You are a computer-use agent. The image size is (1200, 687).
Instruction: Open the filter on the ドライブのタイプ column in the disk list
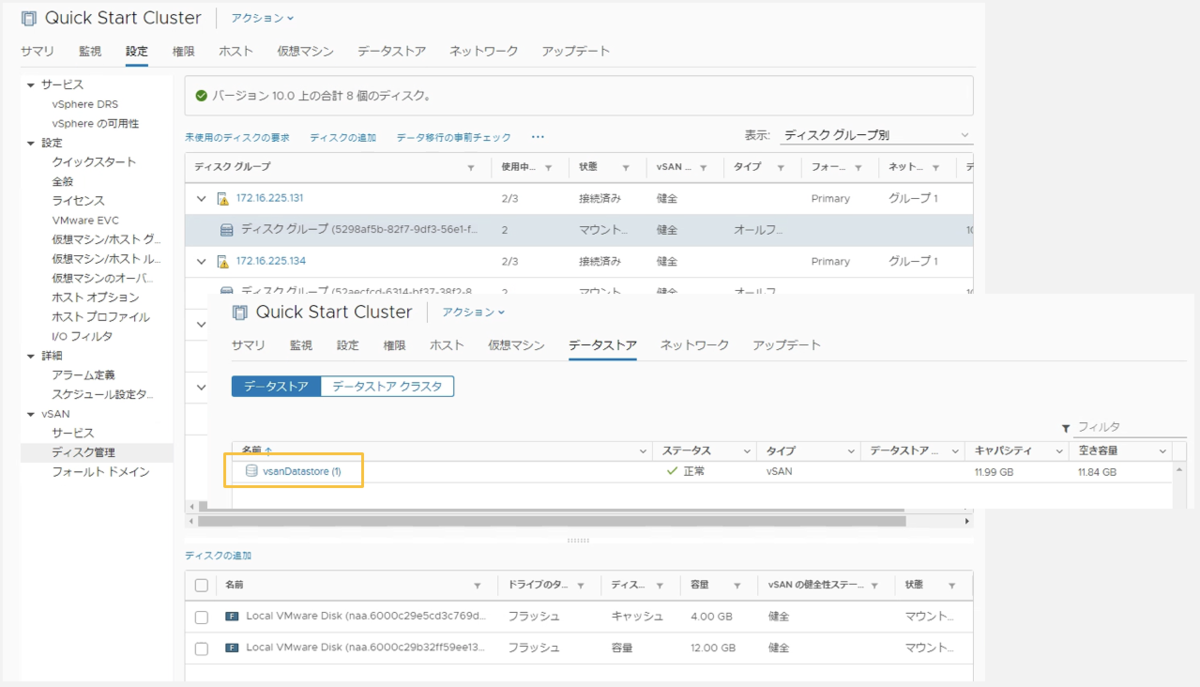[x=582, y=586]
